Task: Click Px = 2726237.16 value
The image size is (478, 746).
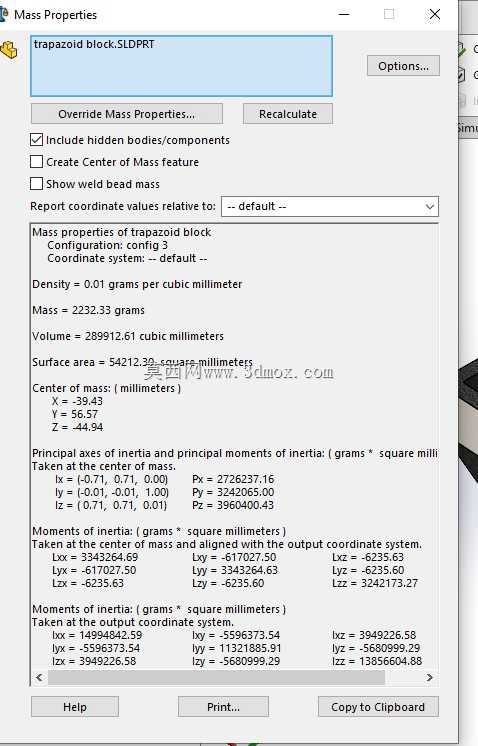Action: (233, 479)
